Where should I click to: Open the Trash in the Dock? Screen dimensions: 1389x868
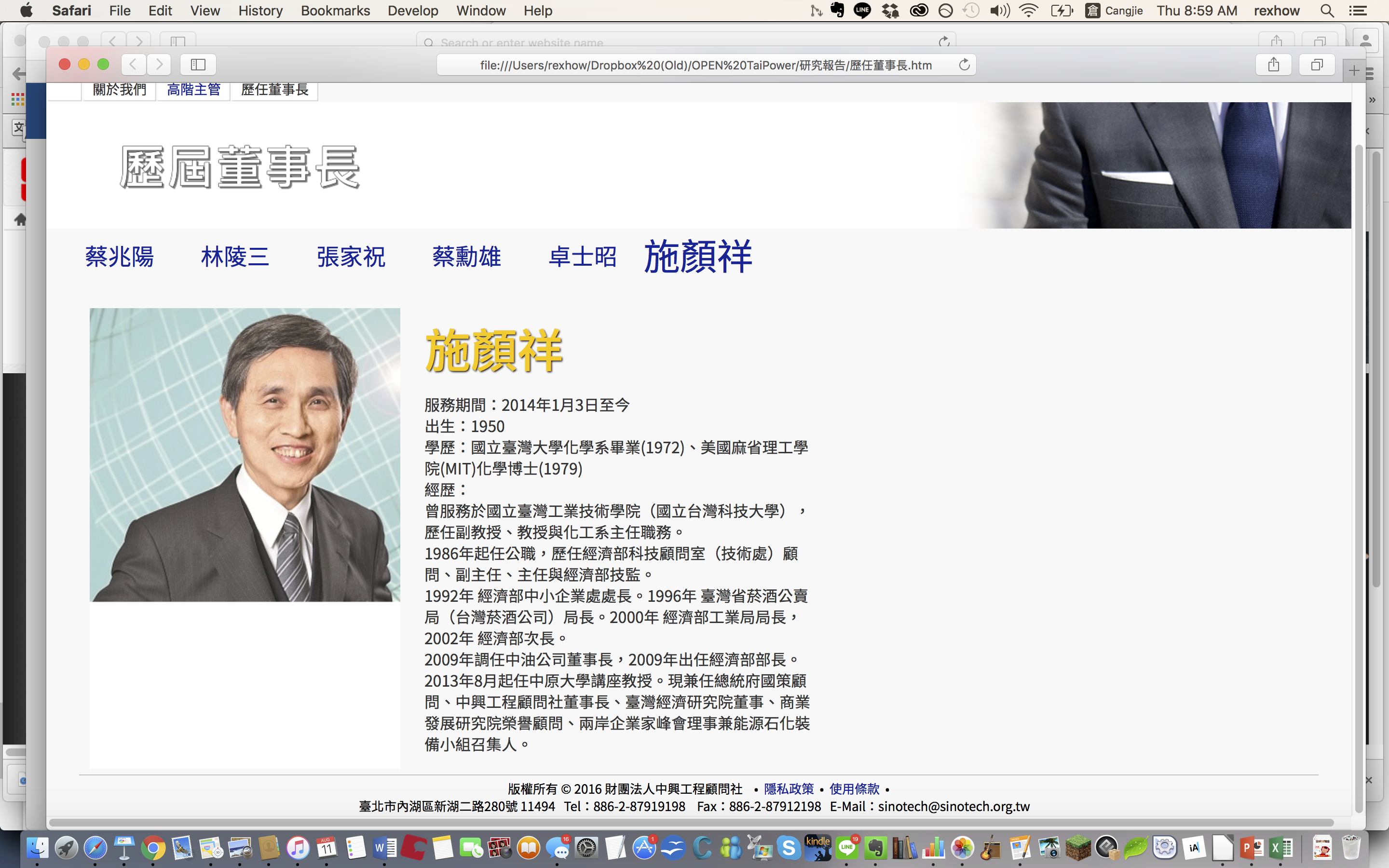(1351, 847)
